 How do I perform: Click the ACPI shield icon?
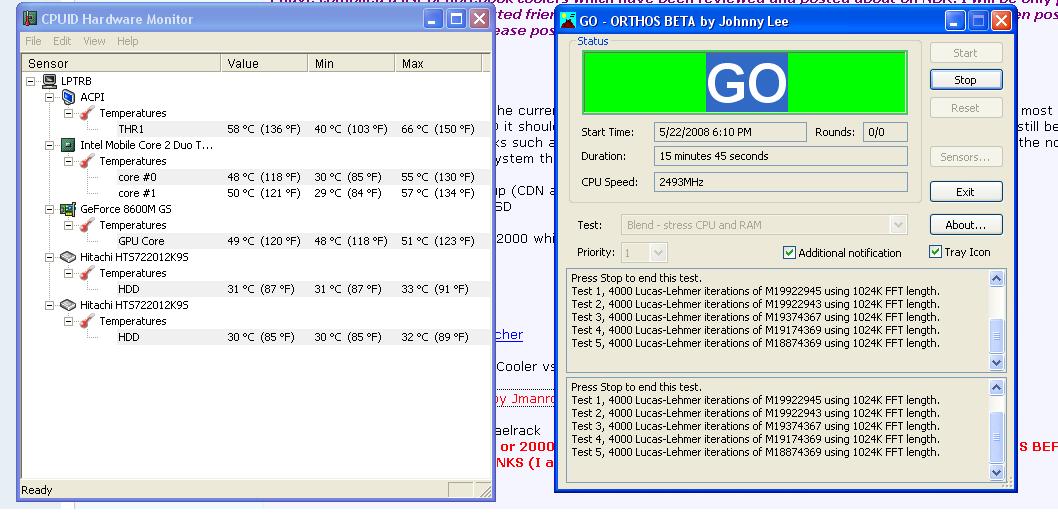click(x=68, y=97)
